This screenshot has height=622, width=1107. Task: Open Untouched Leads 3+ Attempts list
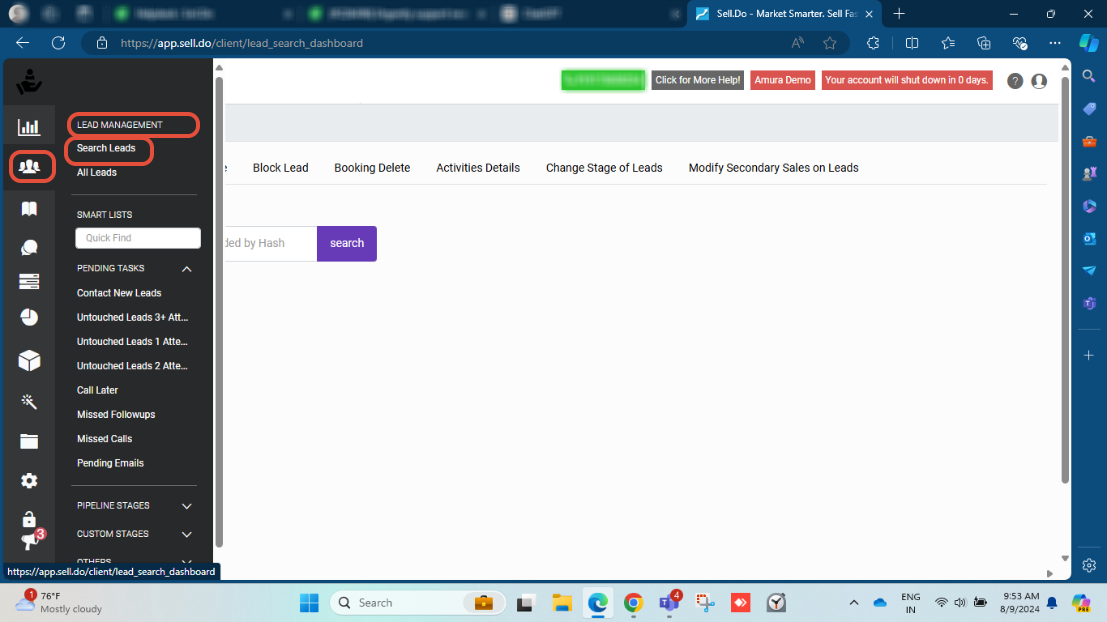(132, 318)
